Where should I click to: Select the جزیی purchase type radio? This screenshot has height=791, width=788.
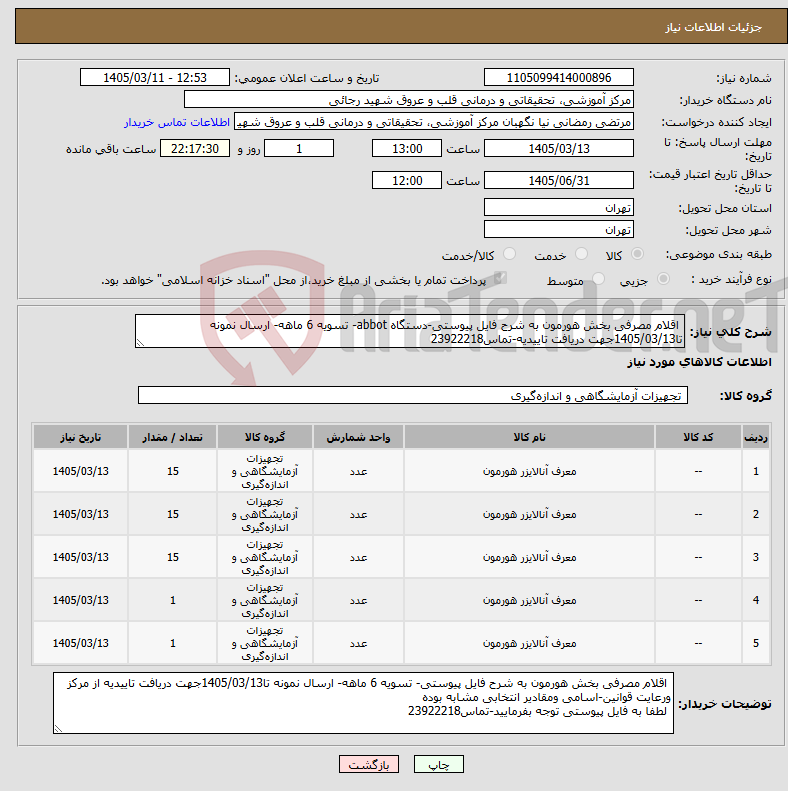click(x=663, y=278)
